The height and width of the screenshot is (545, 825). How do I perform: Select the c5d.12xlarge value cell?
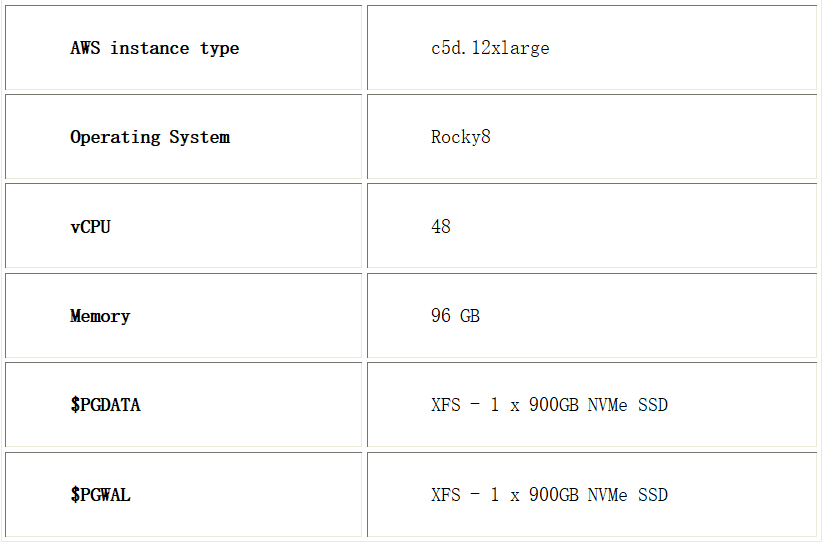click(x=592, y=48)
